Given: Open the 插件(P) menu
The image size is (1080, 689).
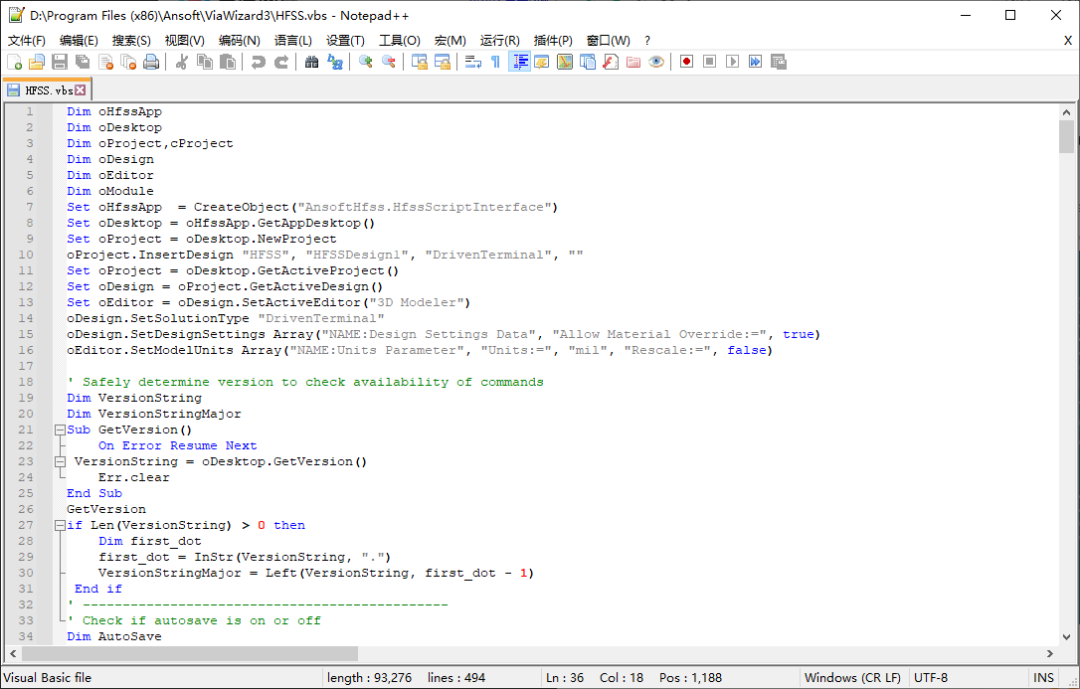Looking at the screenshot, I should click(x=552, y=41).
